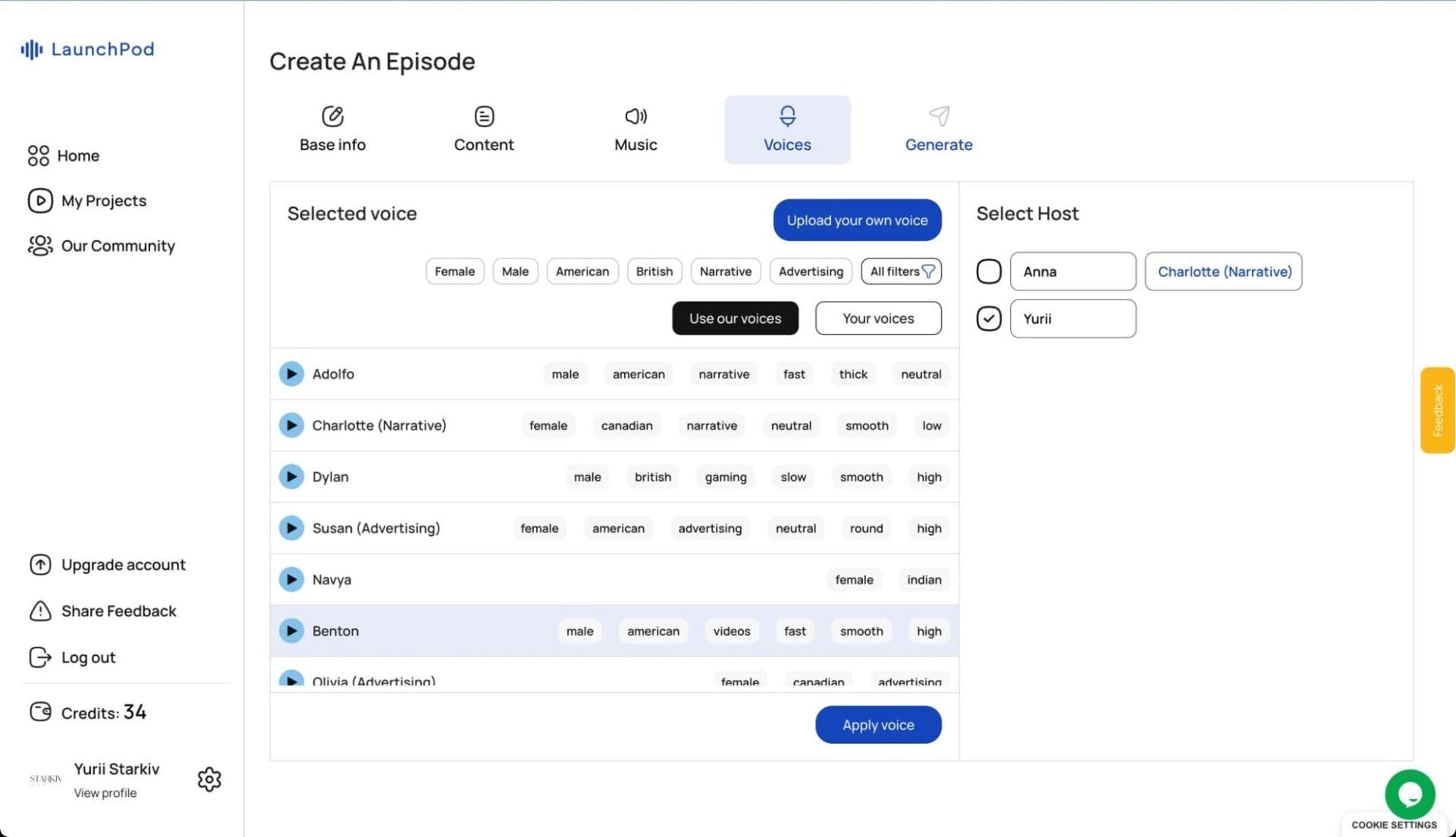Preview the Dylan voice

pos(291,477)
